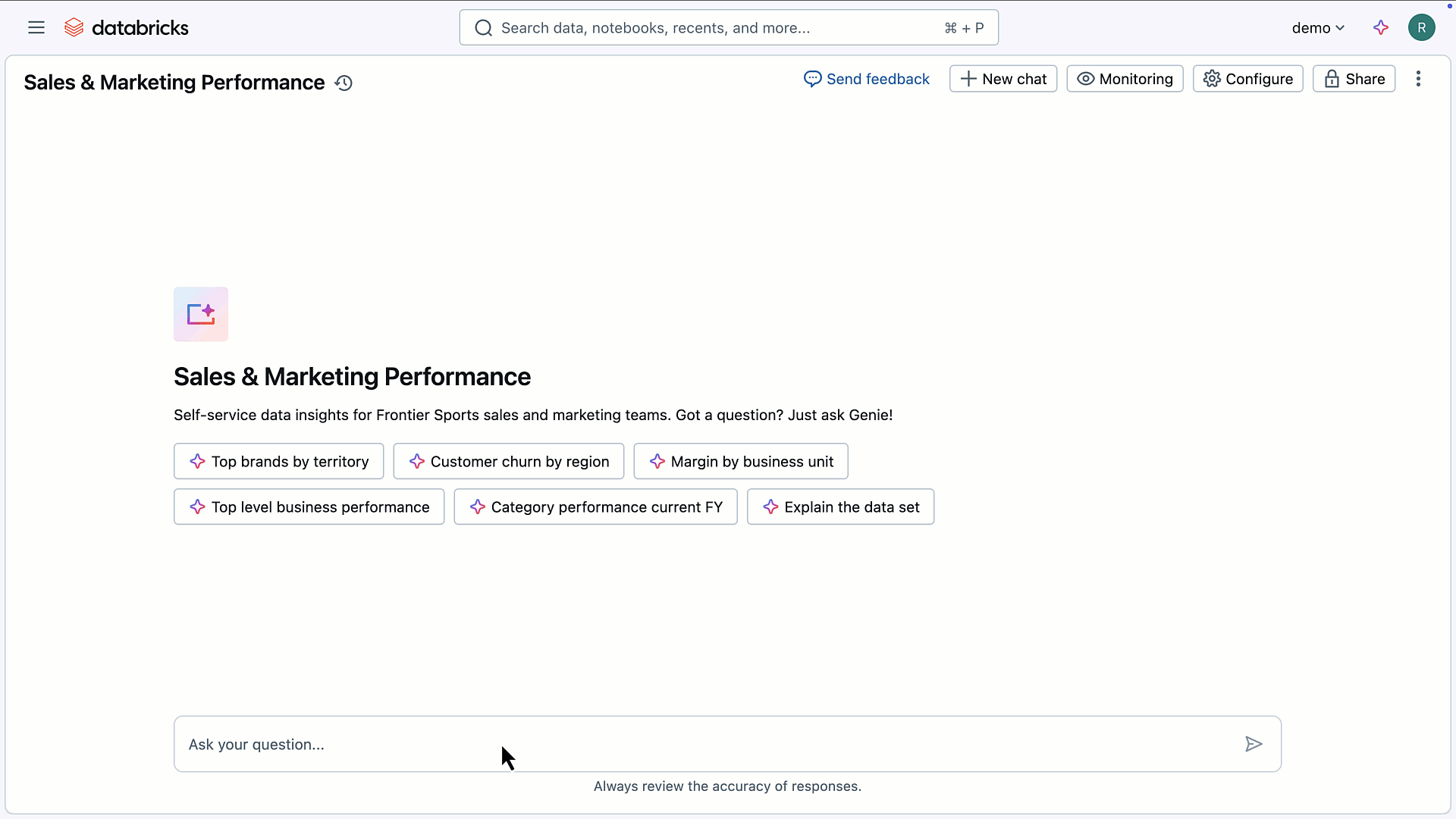Screen dimensions: 1456x819
Task: Open the kebab more options menu
Action: [1418, 79]
